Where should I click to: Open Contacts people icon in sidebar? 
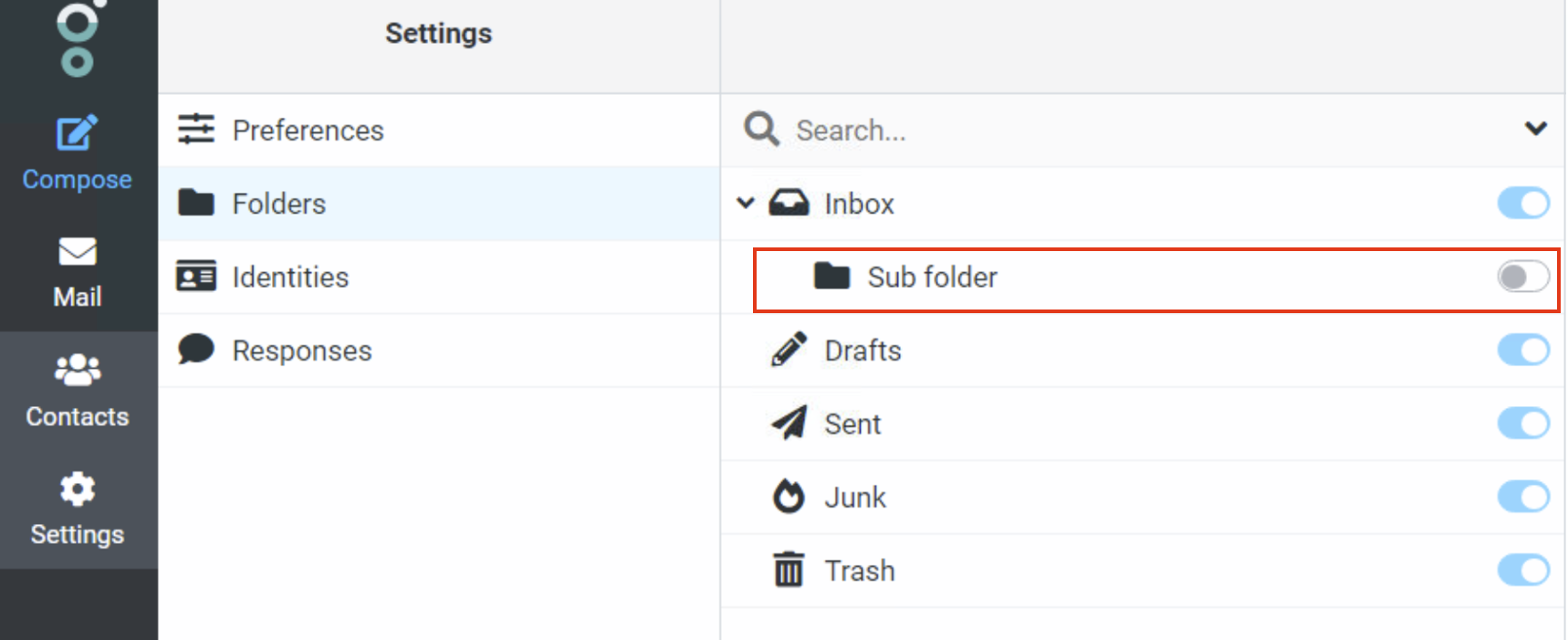click(x=78, y=370)
